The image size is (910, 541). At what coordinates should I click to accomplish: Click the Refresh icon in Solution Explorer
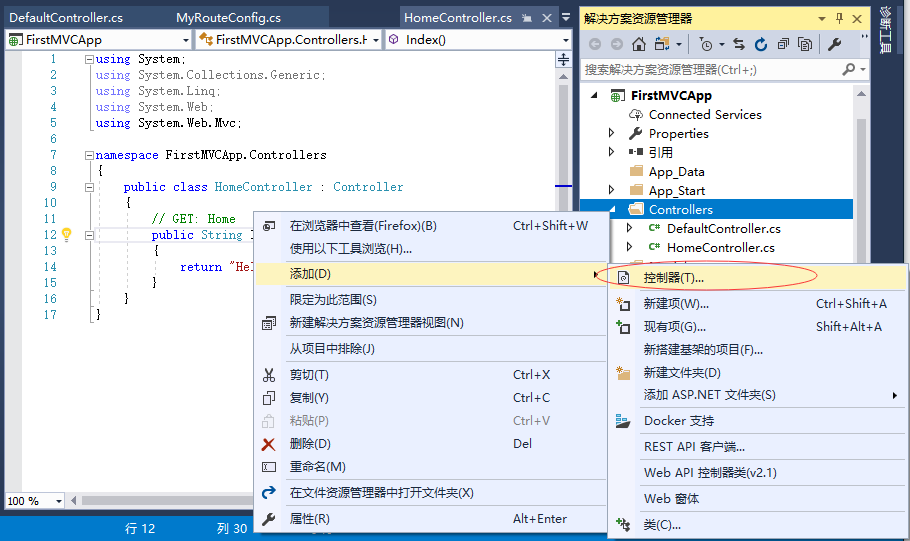coord(761,44)
